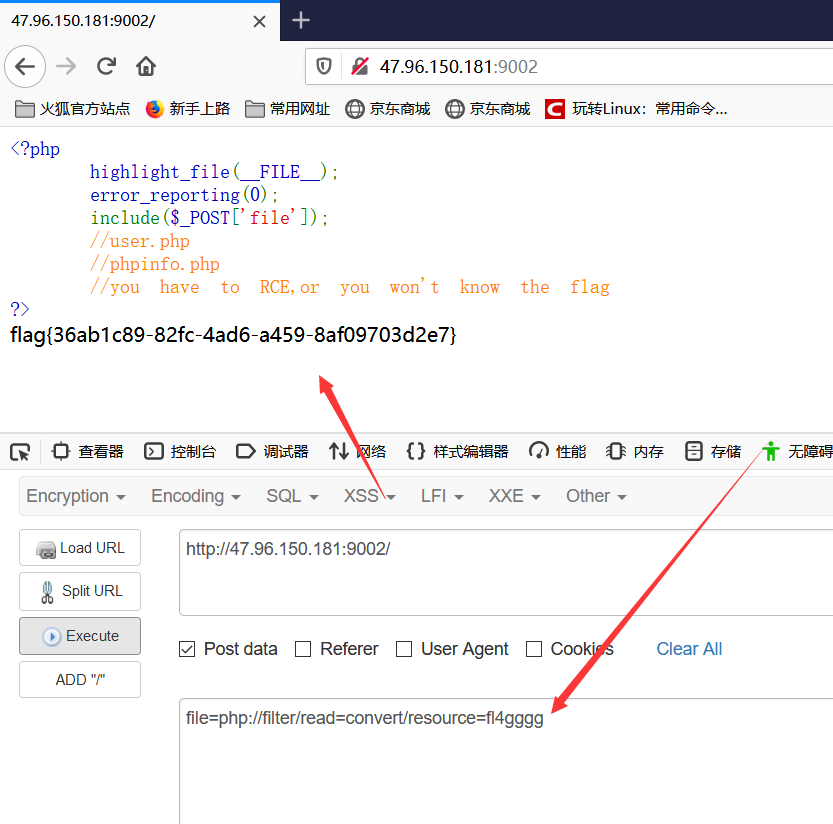Focus the post data text area
This screenshot has height=824, width=833.
click(506, 761)
